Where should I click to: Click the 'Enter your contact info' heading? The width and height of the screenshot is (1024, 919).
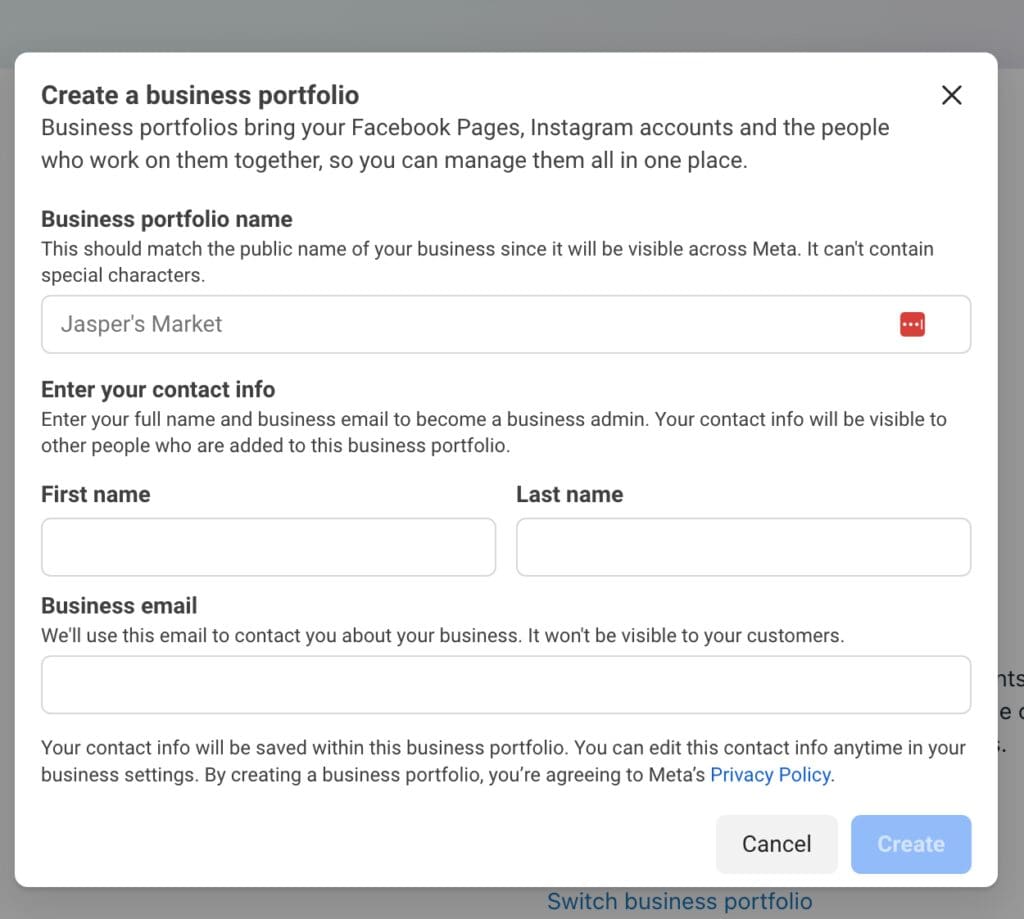tap(158, 389)
